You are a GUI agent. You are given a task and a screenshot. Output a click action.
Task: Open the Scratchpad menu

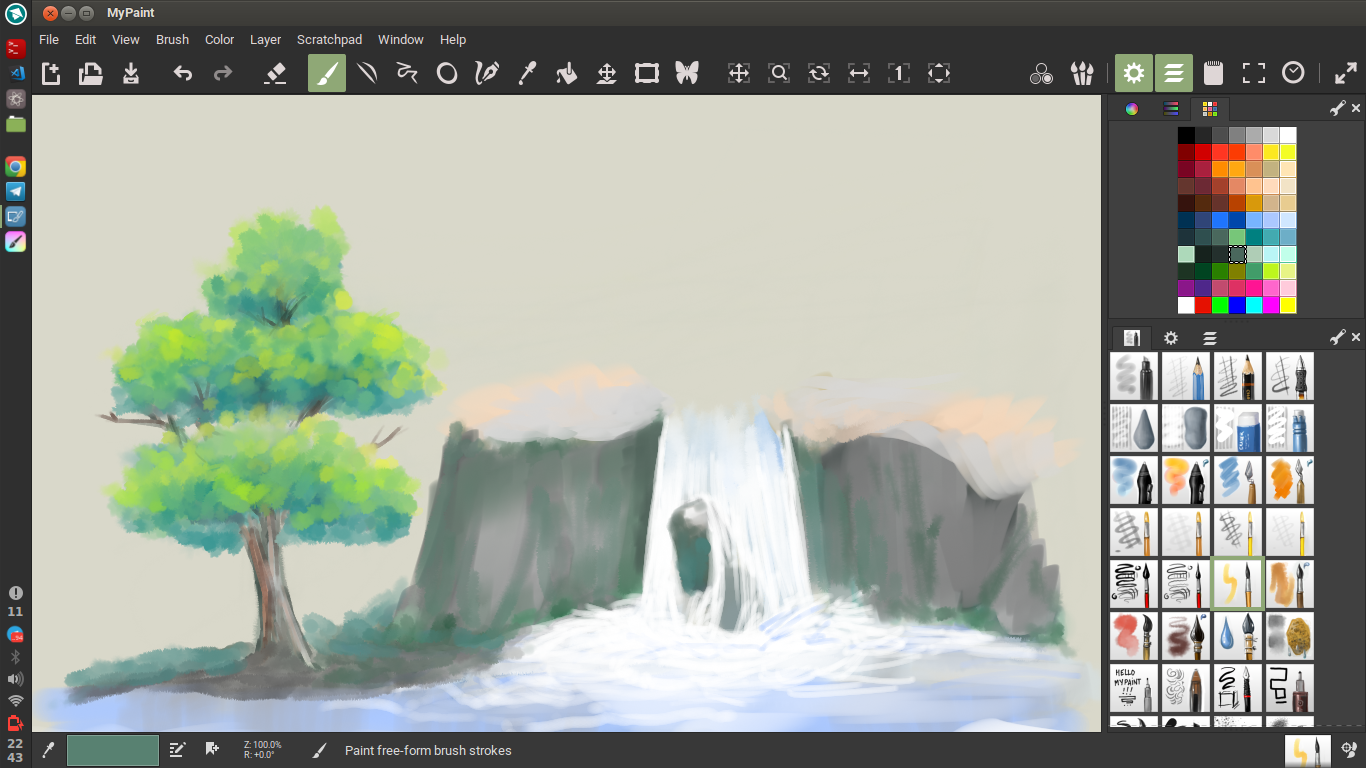(329, 39)
